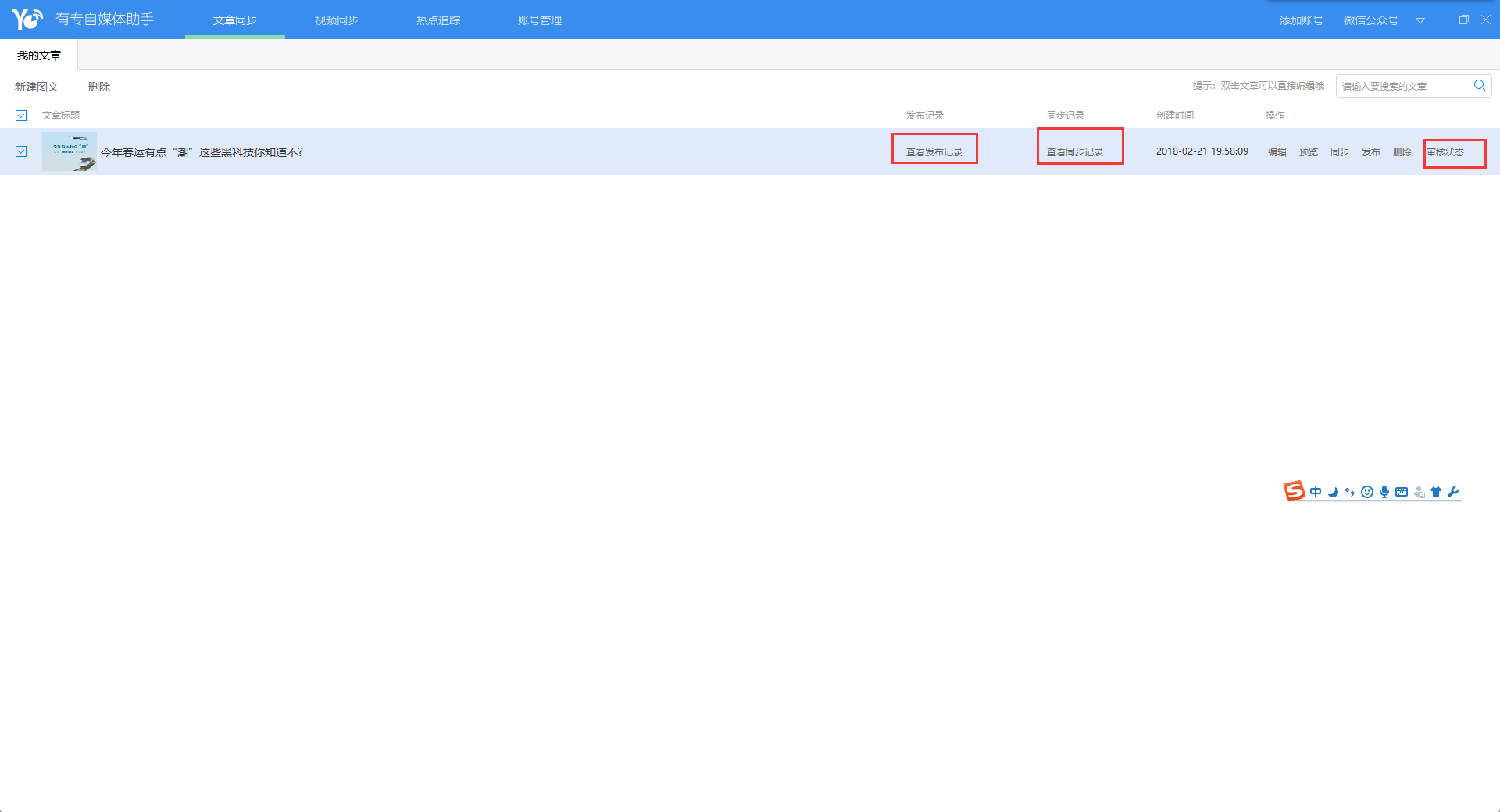The height and width of the screenshot is (812, 1500).
Task: Switch to 视频同步 tab
Action: coord(336,20)
